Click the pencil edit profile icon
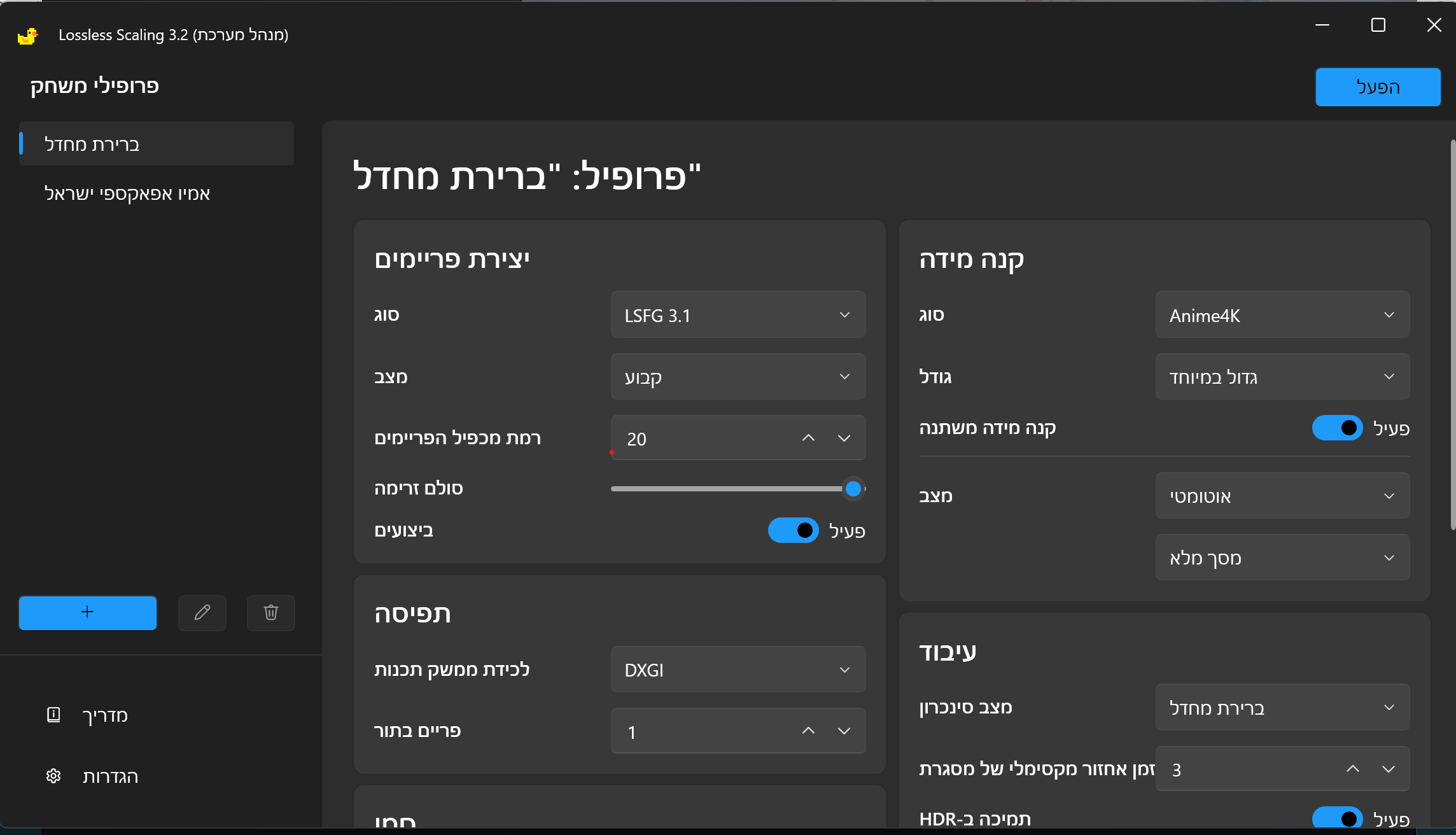This screenshot has width=1456, height=835. [x=202, y=612]
